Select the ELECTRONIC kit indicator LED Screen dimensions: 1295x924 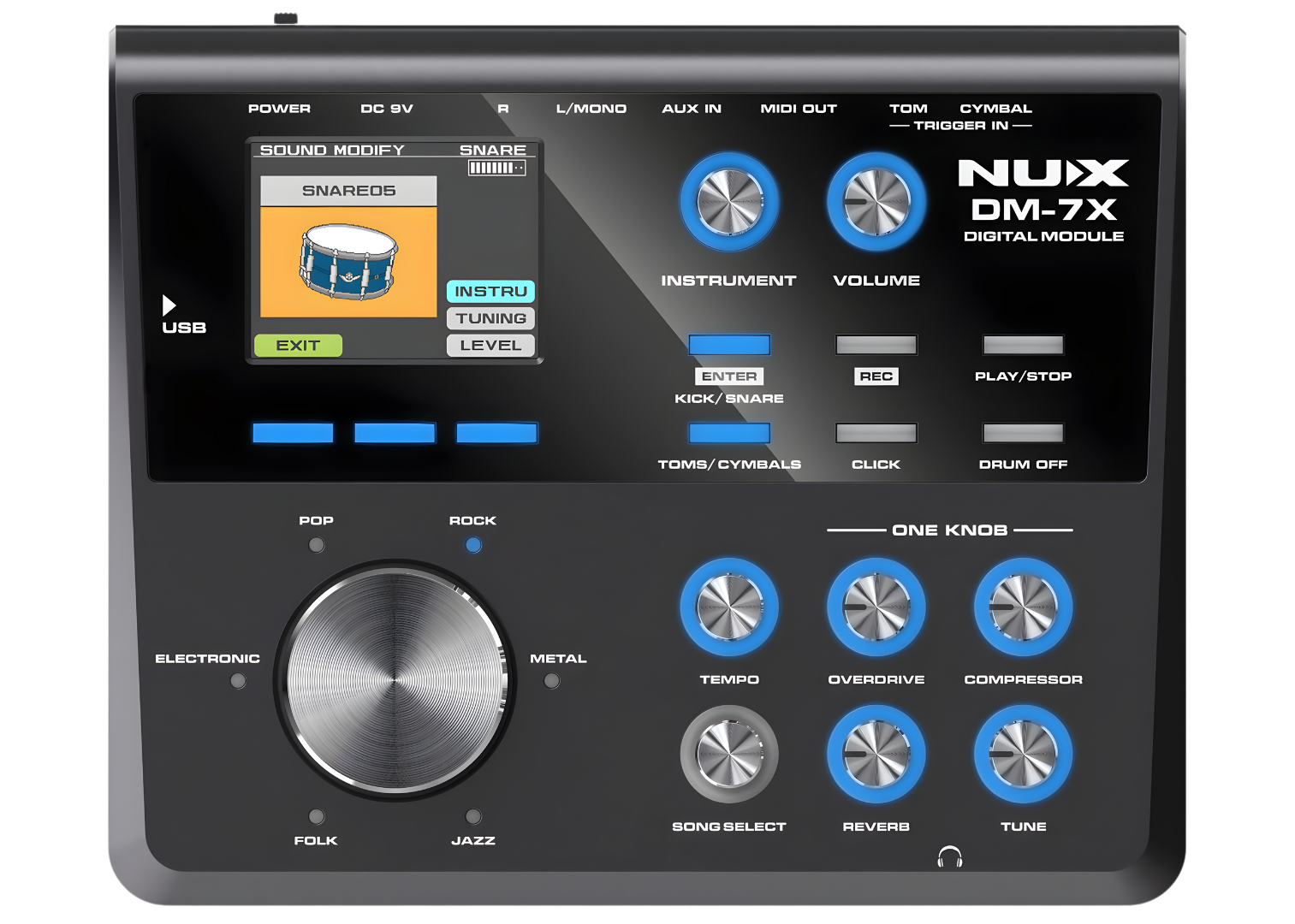[x=238, y=681]
